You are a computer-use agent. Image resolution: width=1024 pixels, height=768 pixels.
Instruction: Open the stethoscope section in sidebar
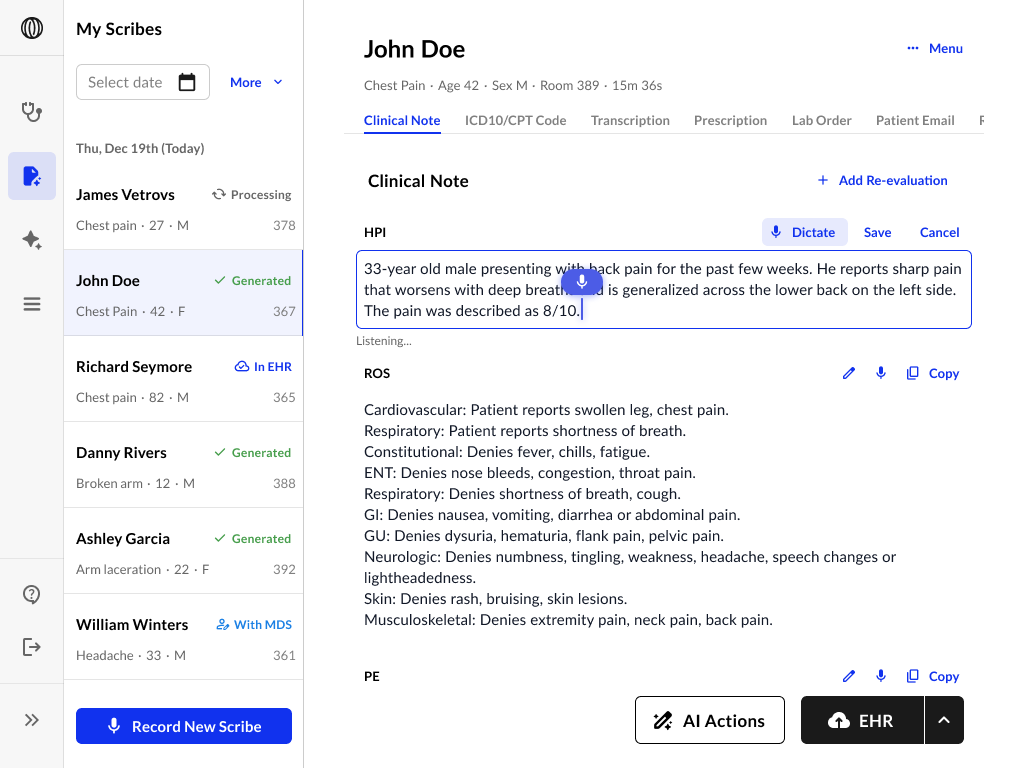point(31,112)
